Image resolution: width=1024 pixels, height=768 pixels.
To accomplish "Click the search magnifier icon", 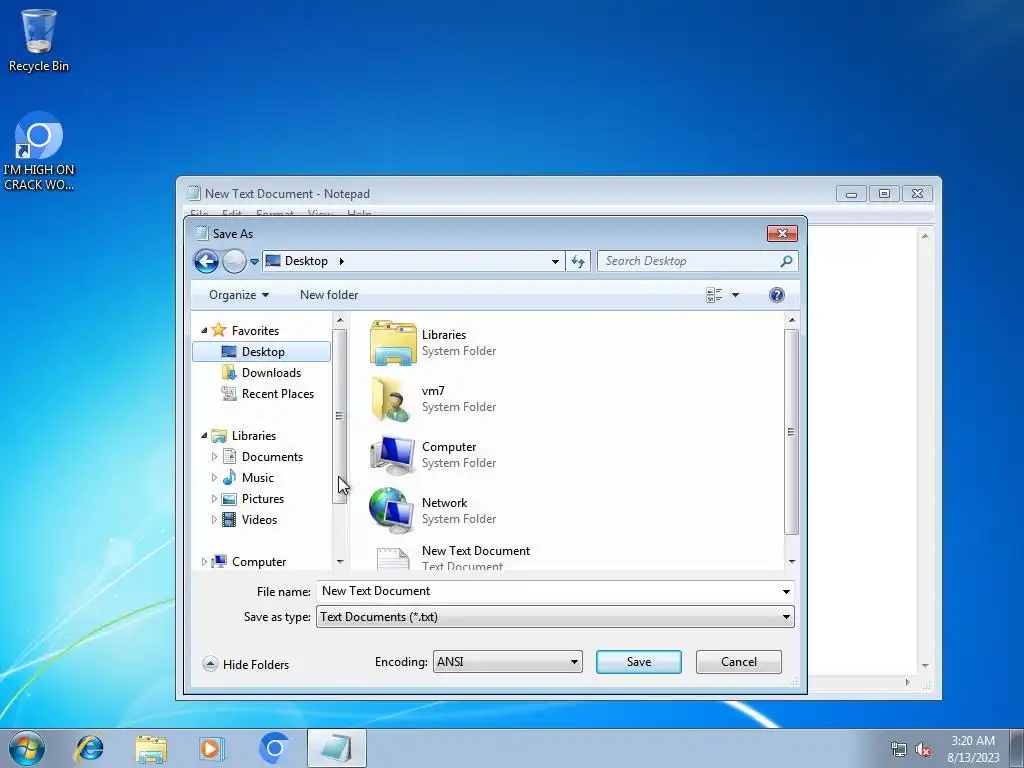I will pyautogui.click(x=786, y=261).
